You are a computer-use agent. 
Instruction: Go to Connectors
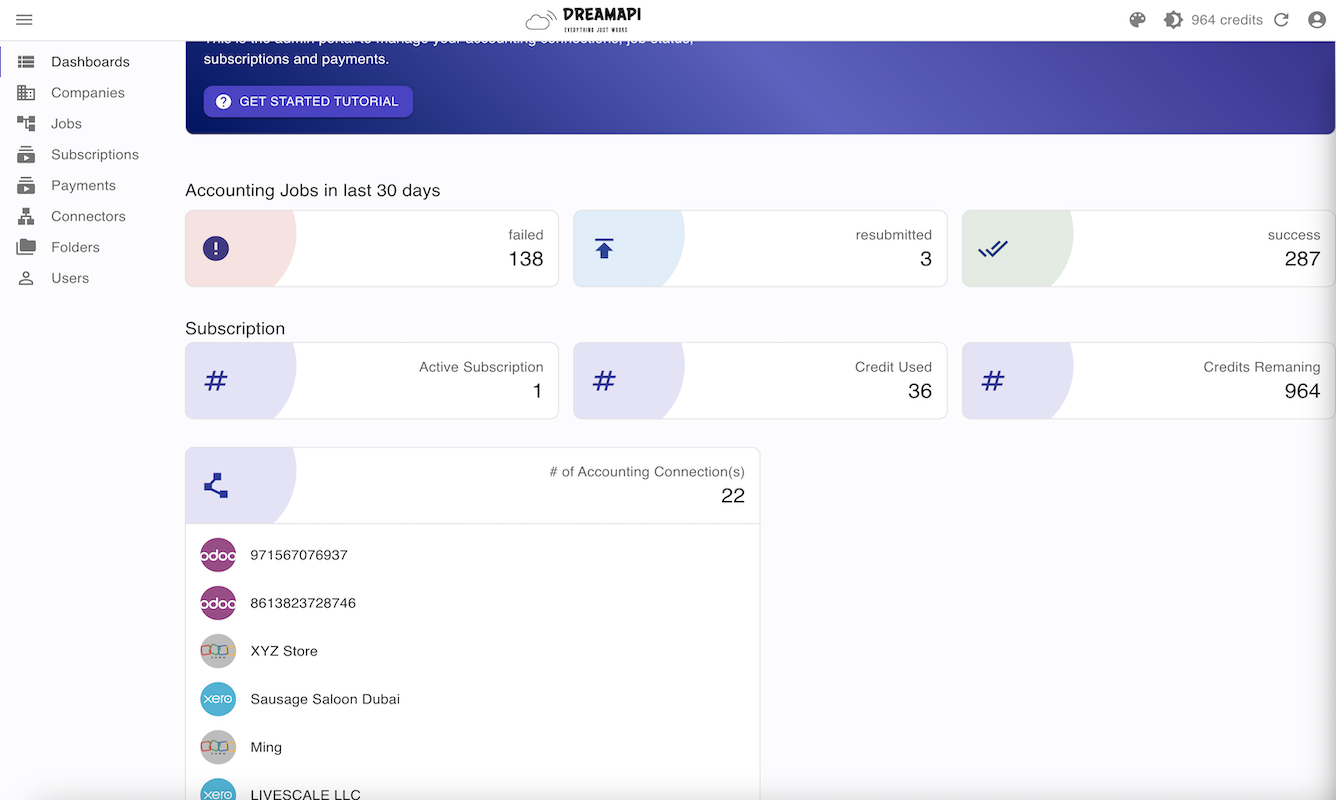point(88,217)
